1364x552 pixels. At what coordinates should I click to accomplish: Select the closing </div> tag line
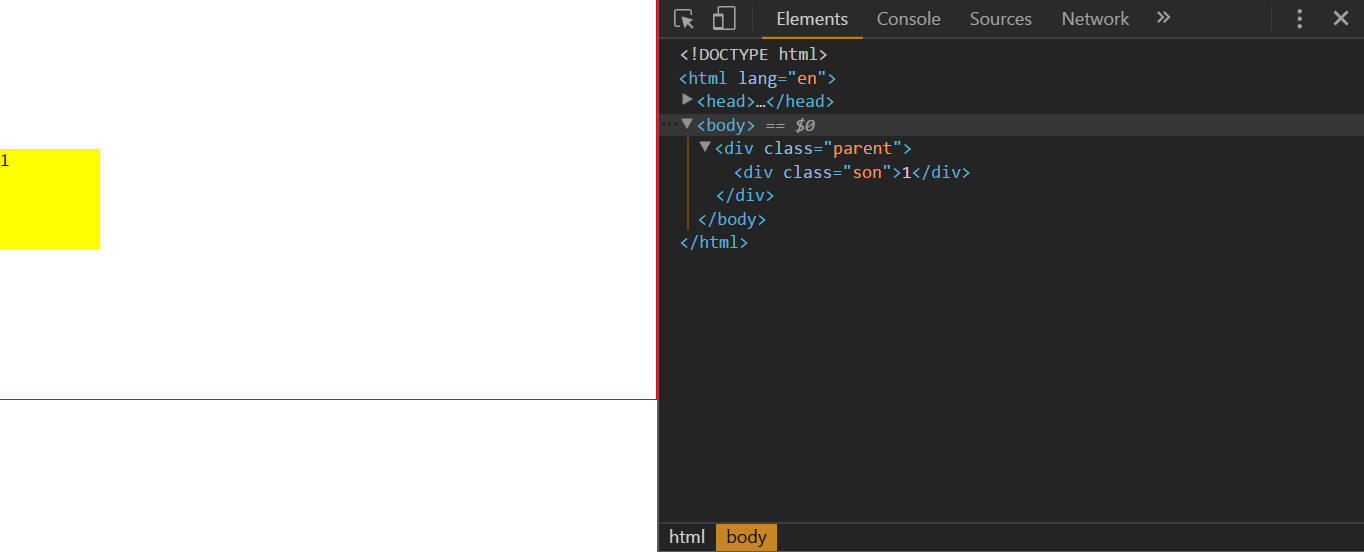745,195
